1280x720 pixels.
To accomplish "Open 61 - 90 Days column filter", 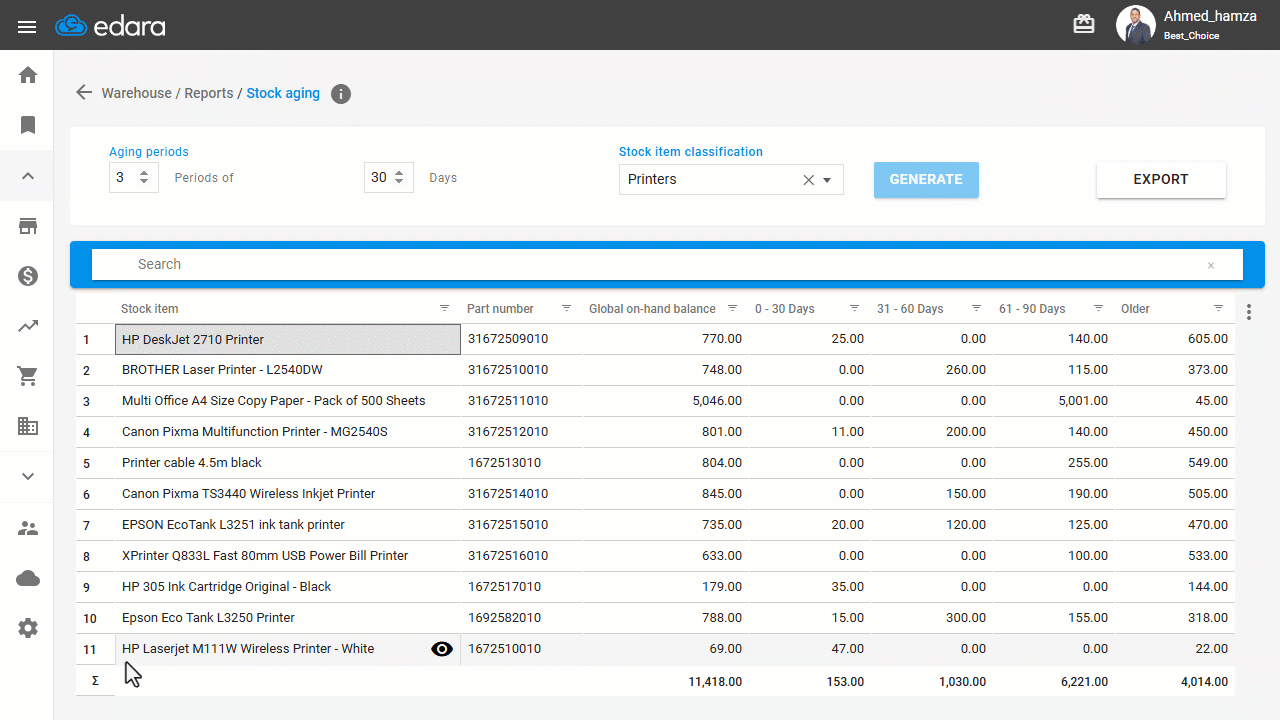I will [x=1099, y=308].
